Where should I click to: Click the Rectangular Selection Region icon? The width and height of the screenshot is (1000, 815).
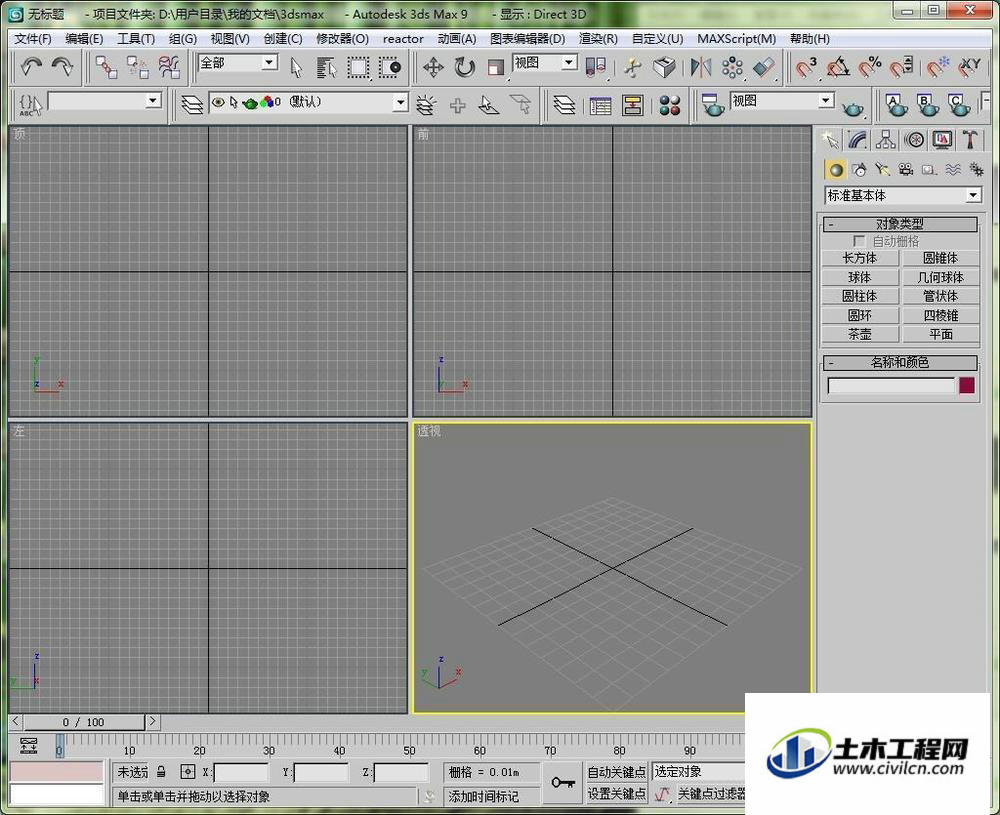[x=358, y=68]
